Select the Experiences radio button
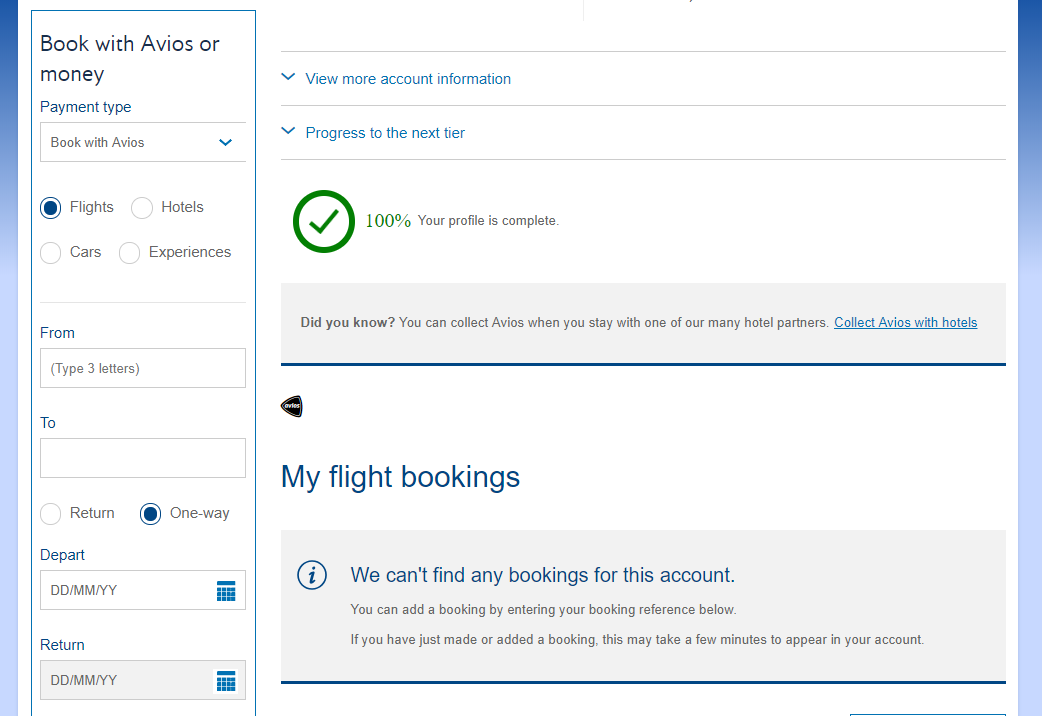This screenshot has width=1042, height=716. [x=130, y=253]
